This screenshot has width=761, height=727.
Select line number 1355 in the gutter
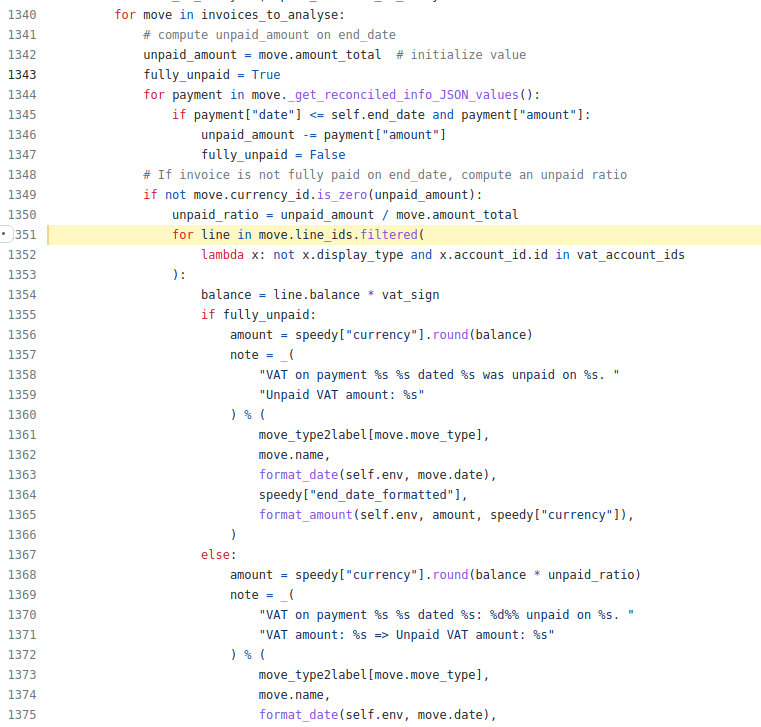click(x=22, y=315)
